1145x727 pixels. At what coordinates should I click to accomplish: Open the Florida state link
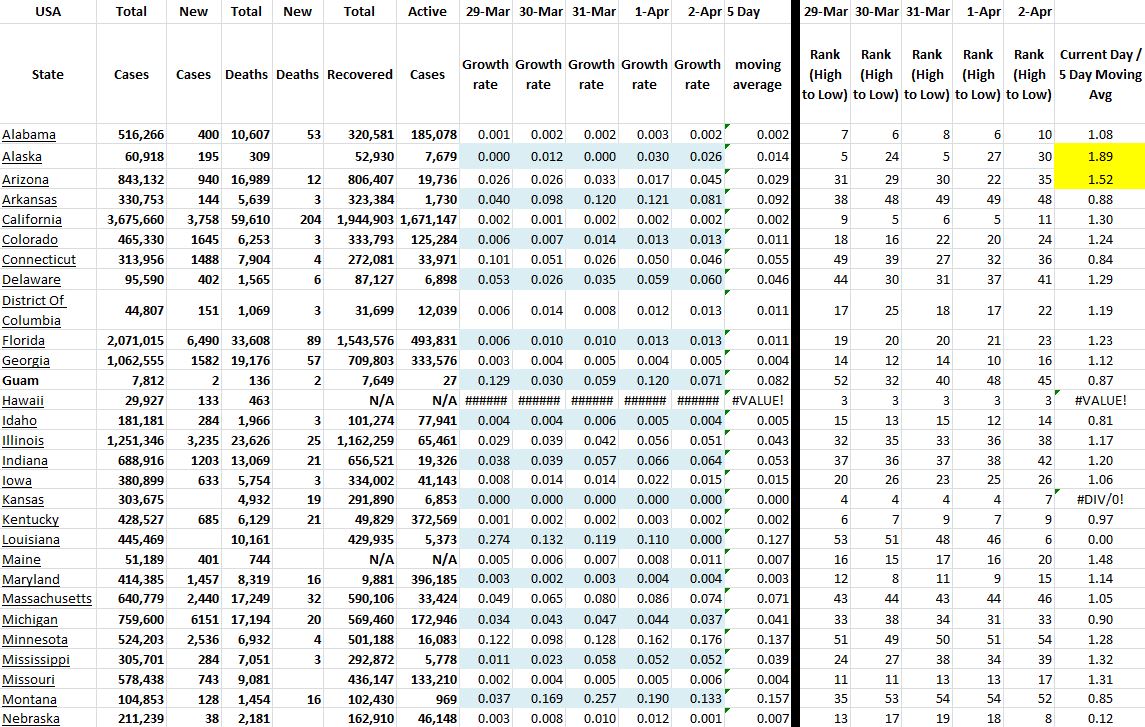(24, 341)
